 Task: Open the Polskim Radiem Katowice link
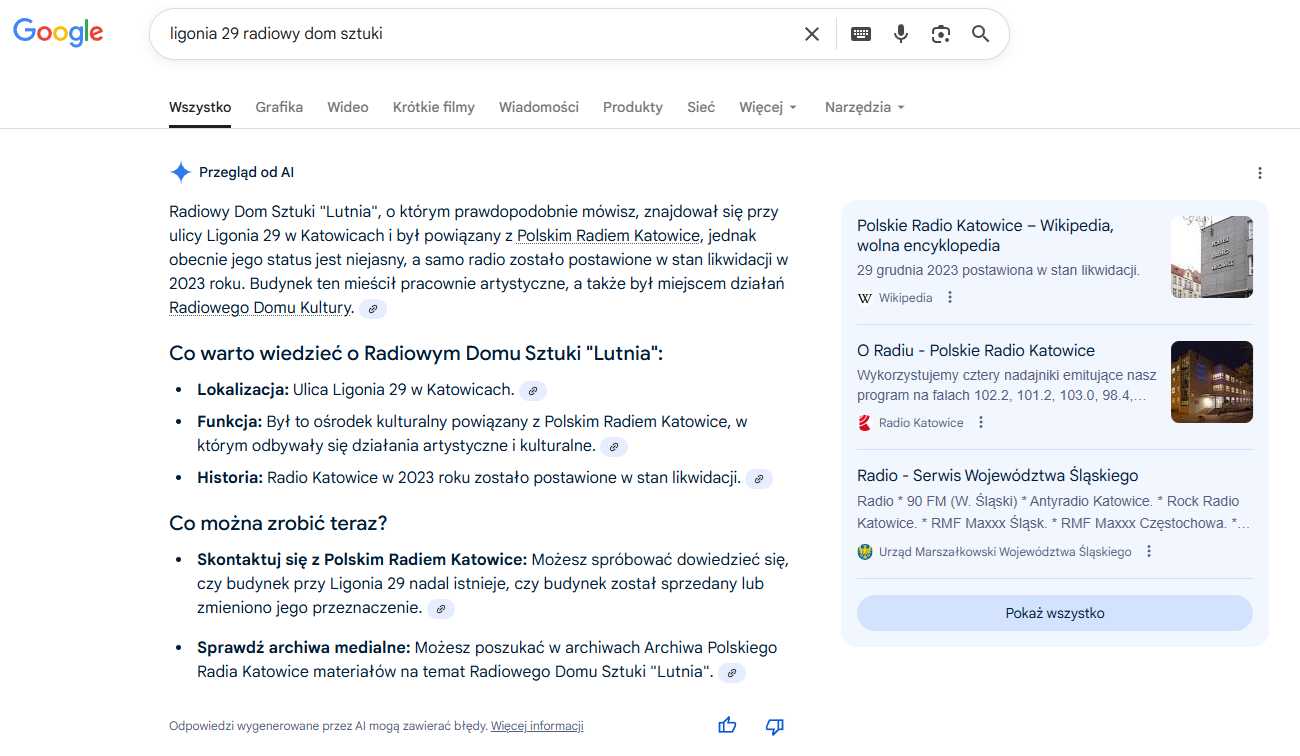[608, 236]
